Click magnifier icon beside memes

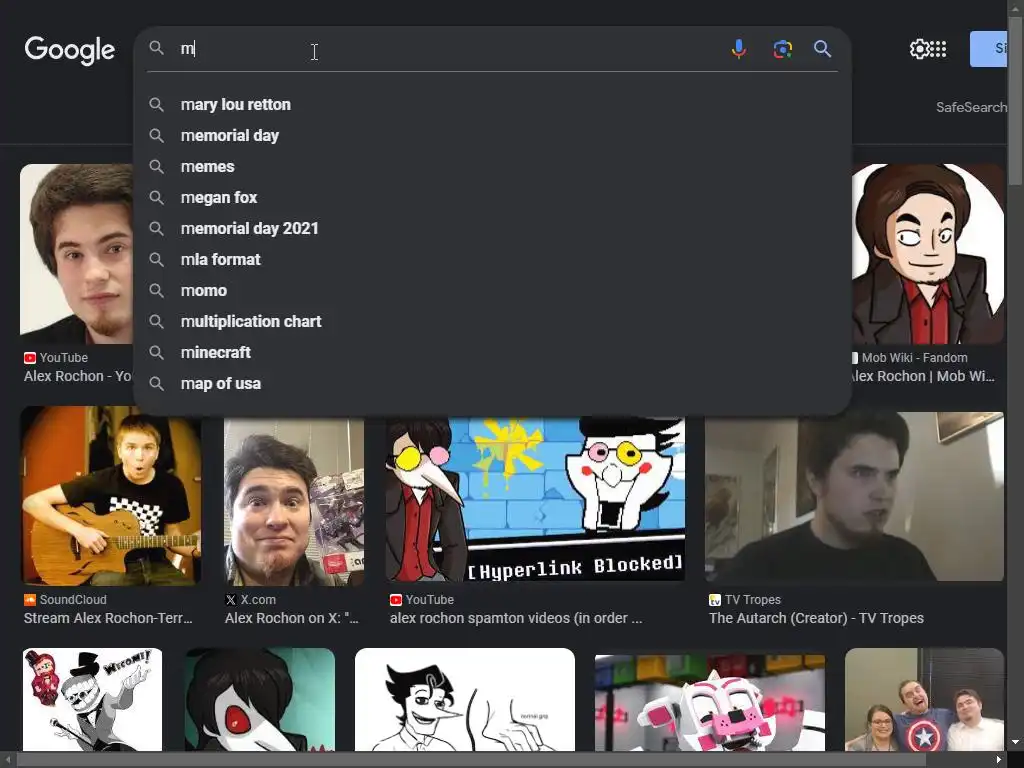point(156,167)
